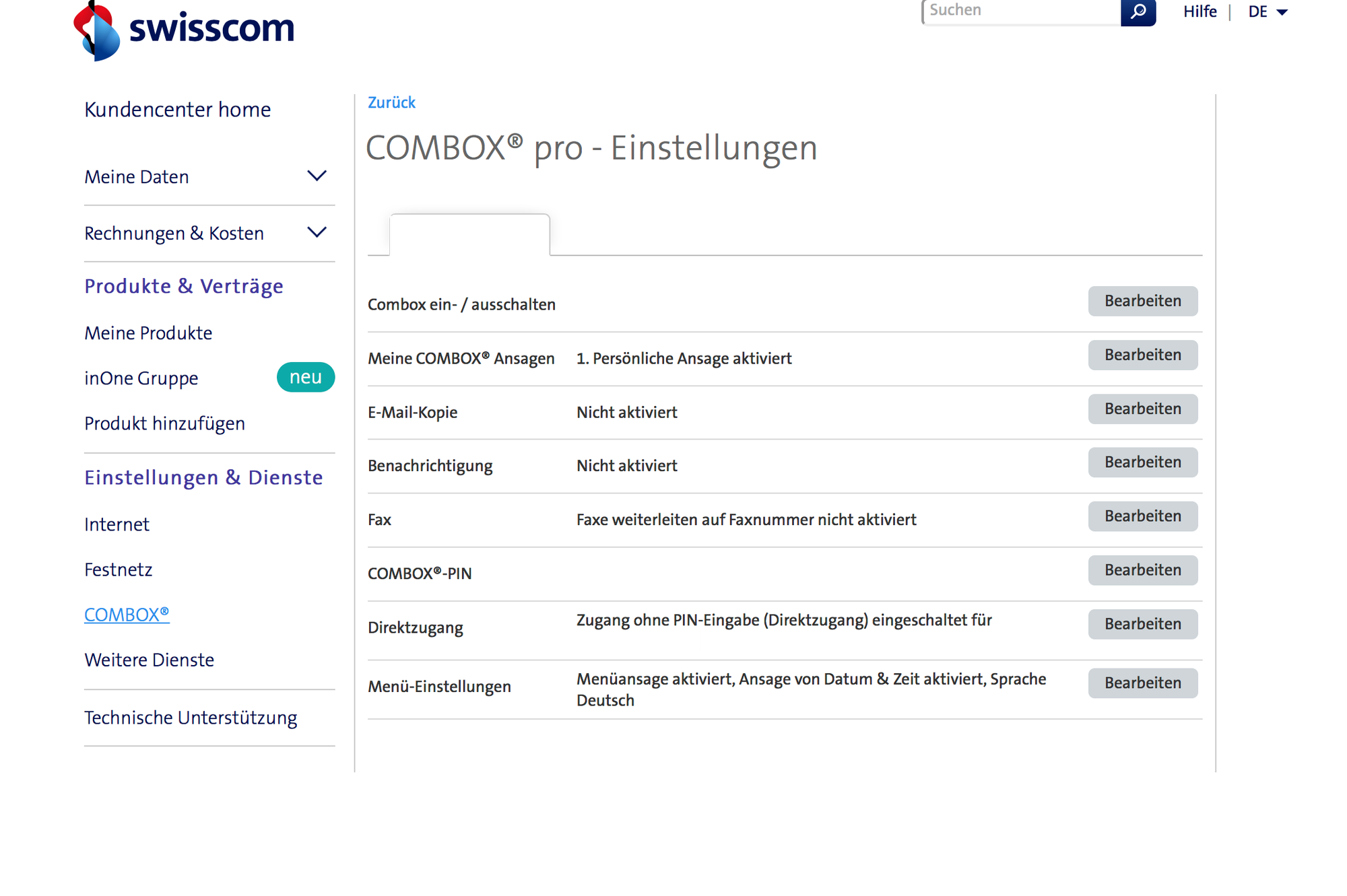The height and width of the screenshot is (896, 1347).
Task: Click "Nicht aktiviert" in Benachrichtigung row
Action: click(626, 466)
